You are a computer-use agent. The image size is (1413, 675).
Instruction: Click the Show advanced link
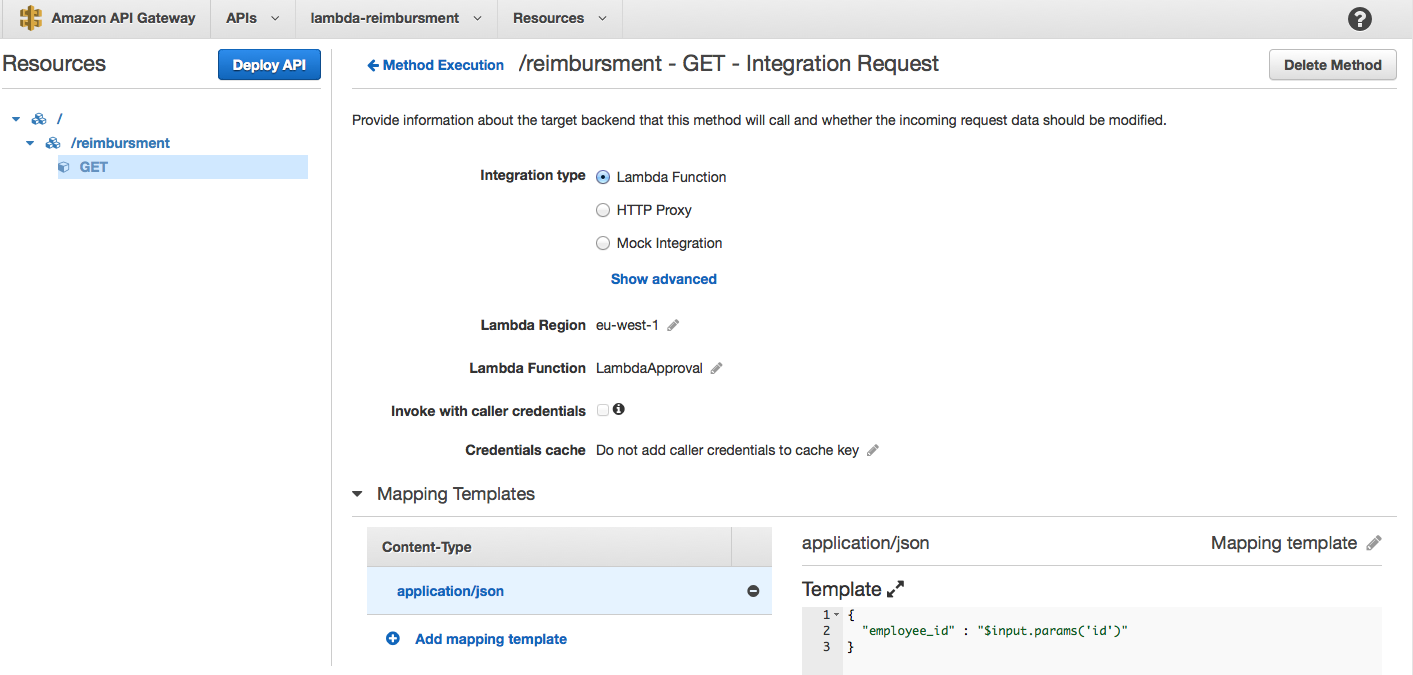[663, 279]
